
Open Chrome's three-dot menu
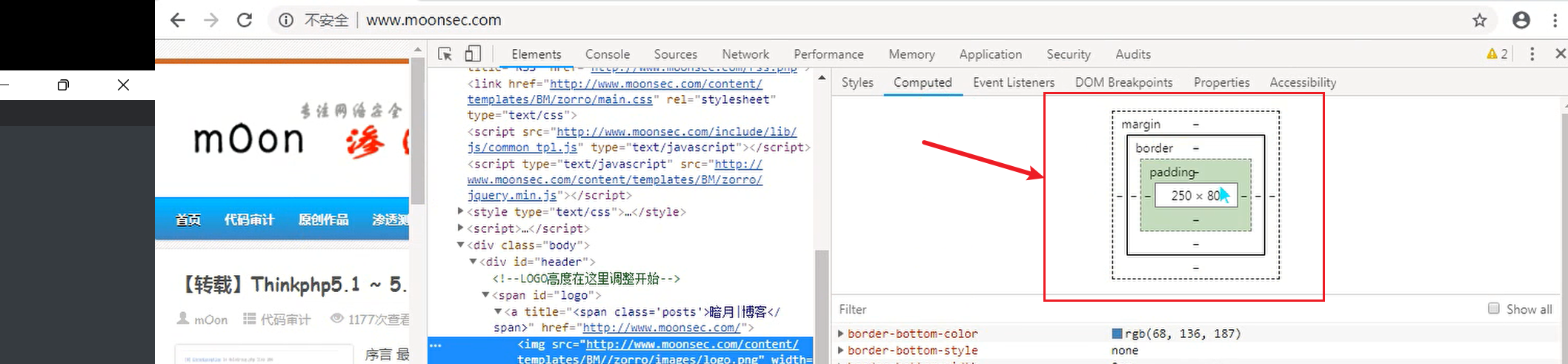(x=1555, y=20)
